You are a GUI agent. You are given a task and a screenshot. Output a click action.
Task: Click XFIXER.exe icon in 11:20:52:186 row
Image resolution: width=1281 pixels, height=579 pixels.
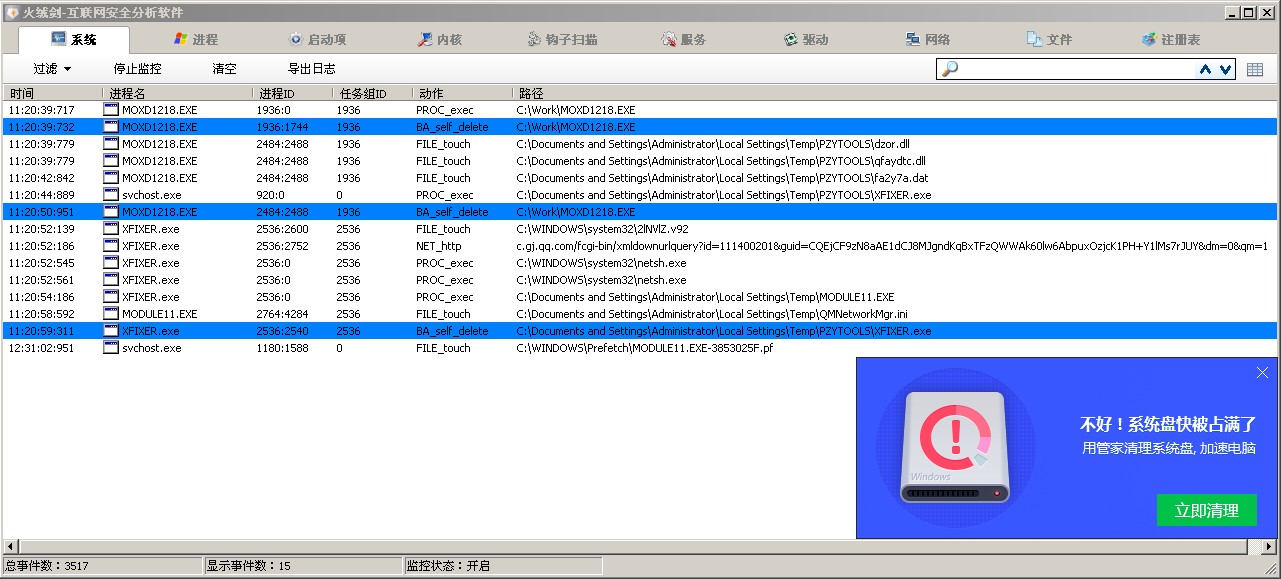pyautogui.click(x=111, y=246)
